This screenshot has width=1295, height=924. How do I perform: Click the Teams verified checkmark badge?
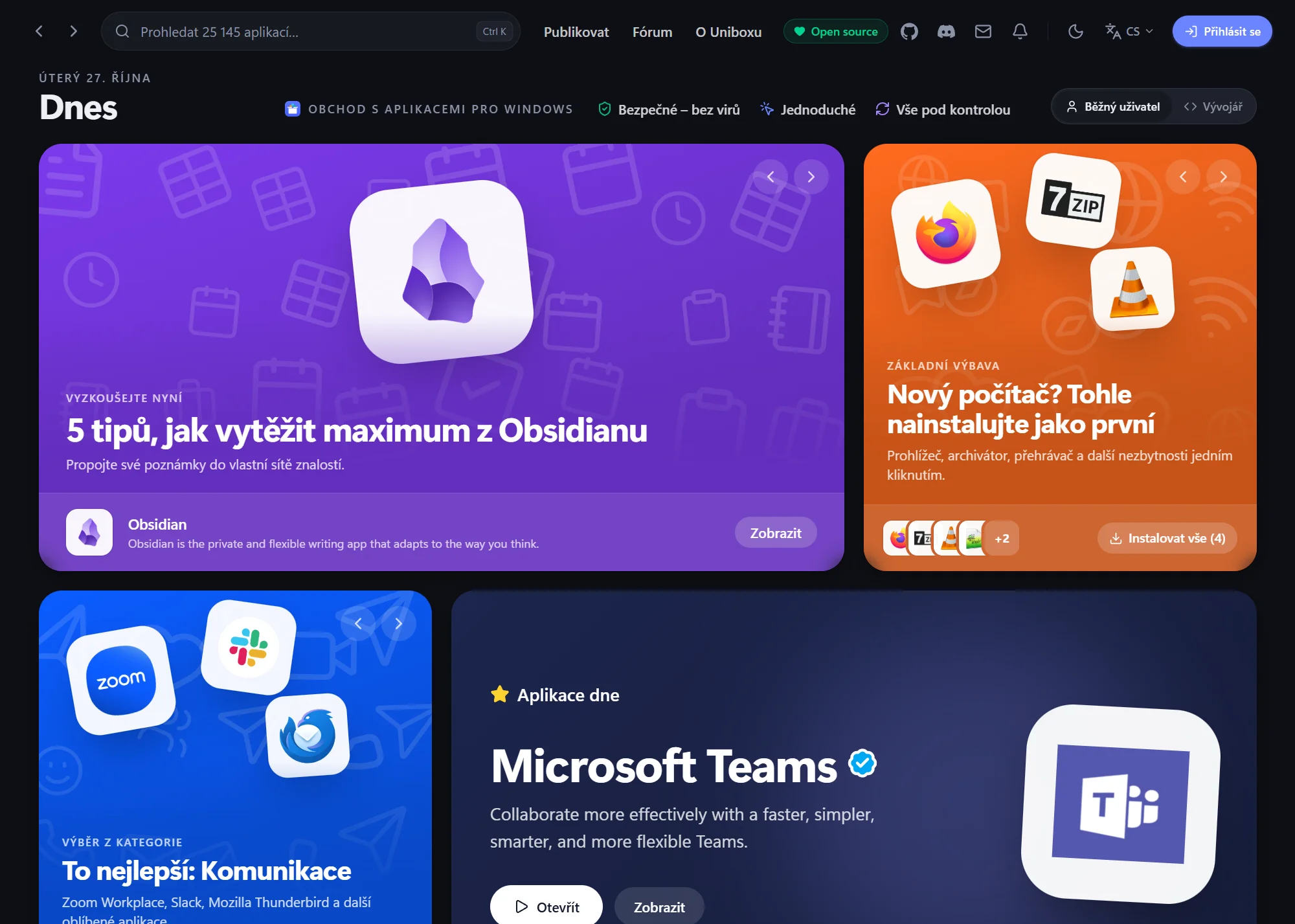coord(862,763)
